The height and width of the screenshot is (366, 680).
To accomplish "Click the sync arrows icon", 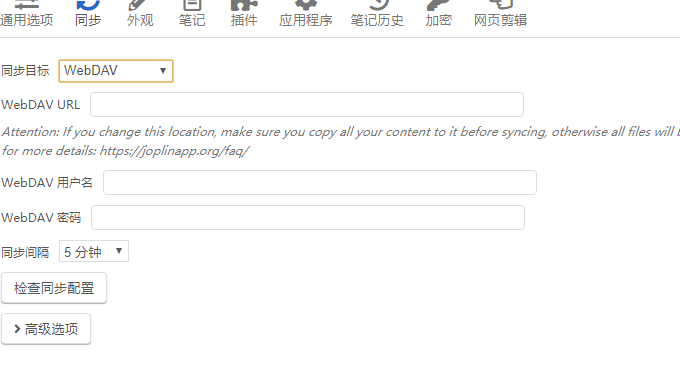I will [88, 4].
